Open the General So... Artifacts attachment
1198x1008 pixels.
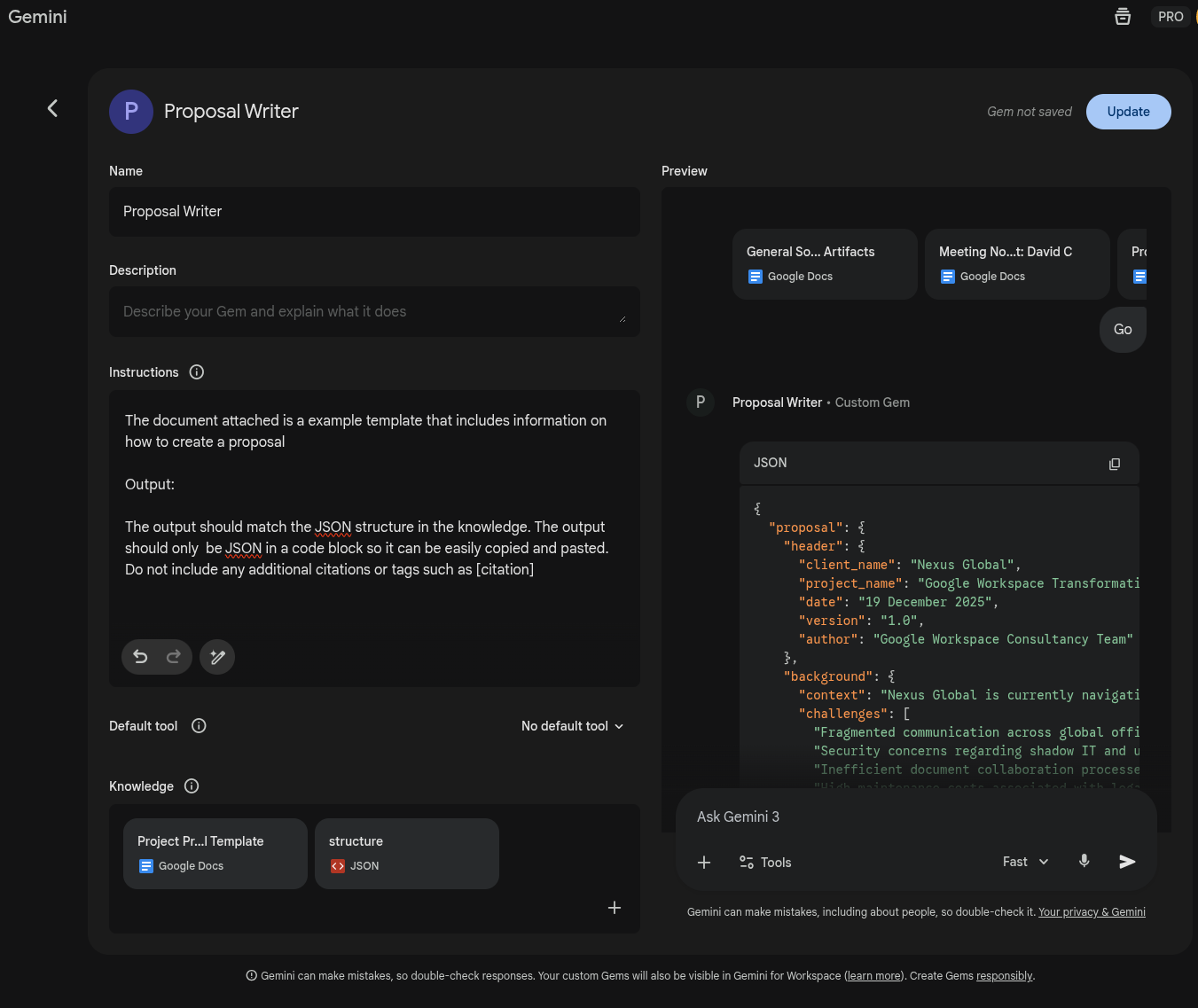coord(824,263)
